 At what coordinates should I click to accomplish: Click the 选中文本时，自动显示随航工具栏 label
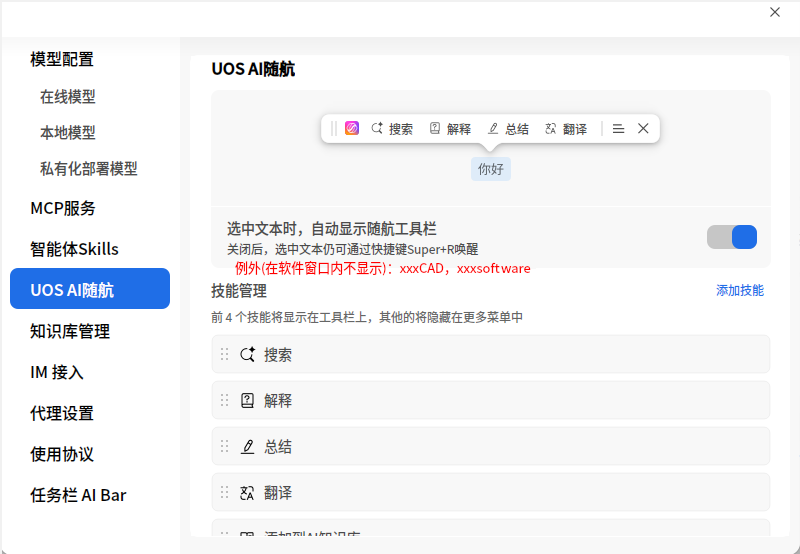coord(332,229)
